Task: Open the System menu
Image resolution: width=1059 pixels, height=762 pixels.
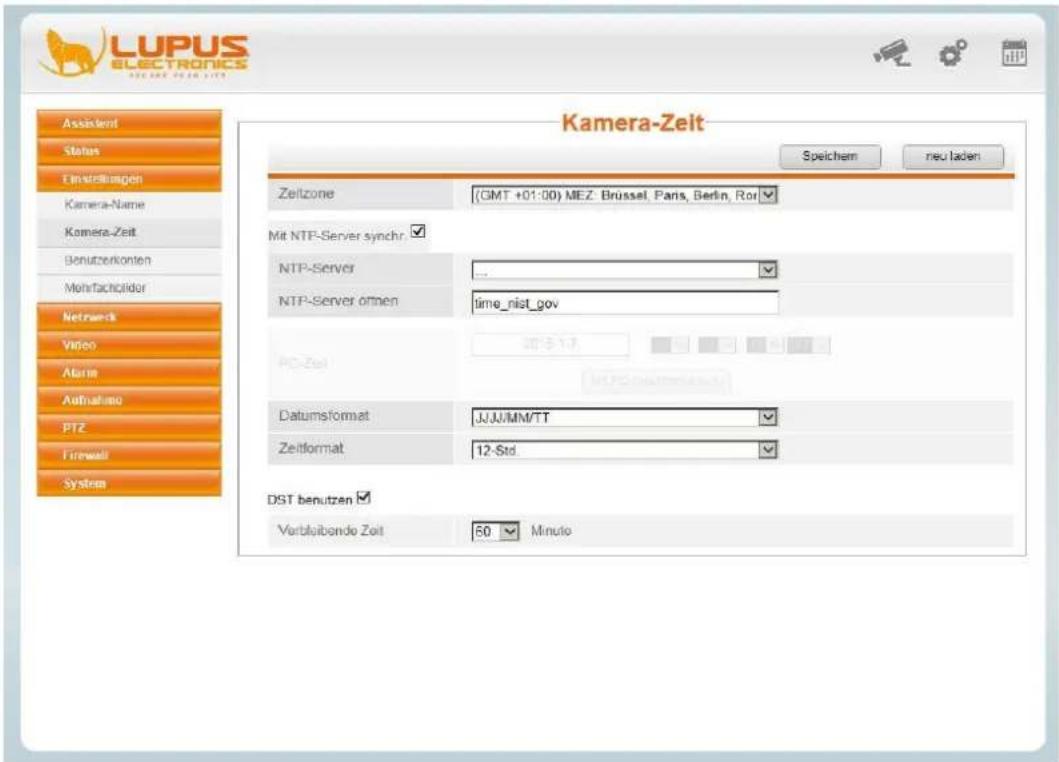Action: click(129, 484)
